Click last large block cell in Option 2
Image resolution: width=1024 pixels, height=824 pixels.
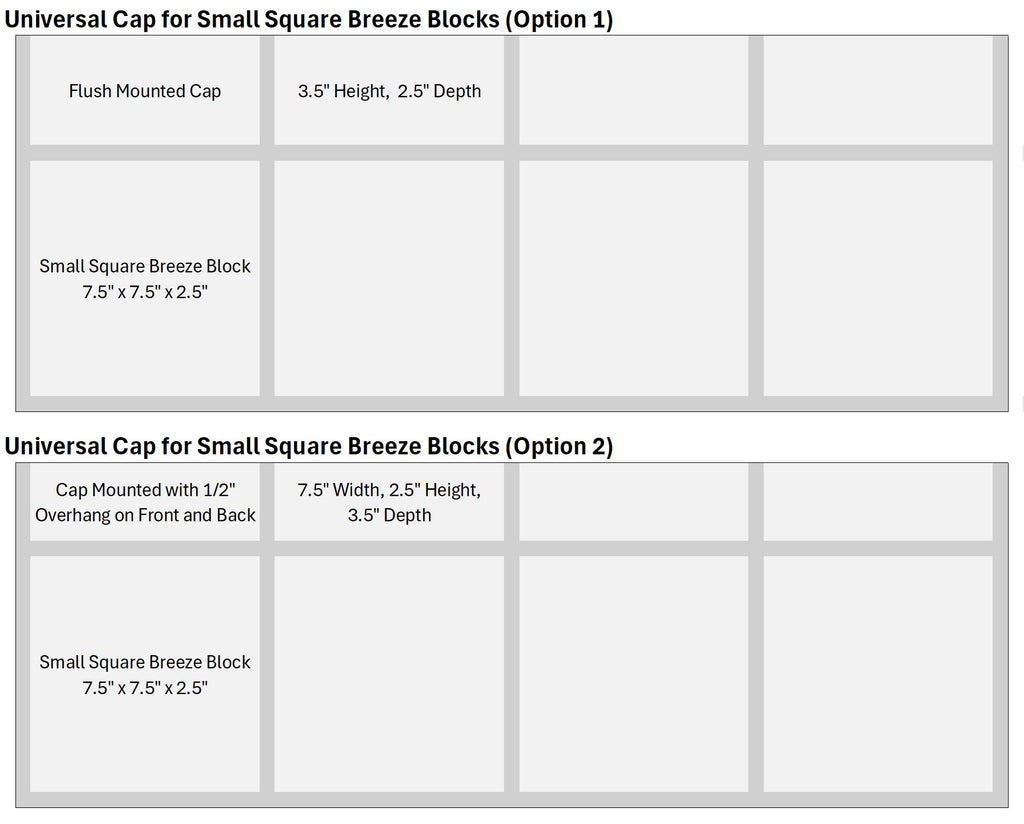pos(877,674)
